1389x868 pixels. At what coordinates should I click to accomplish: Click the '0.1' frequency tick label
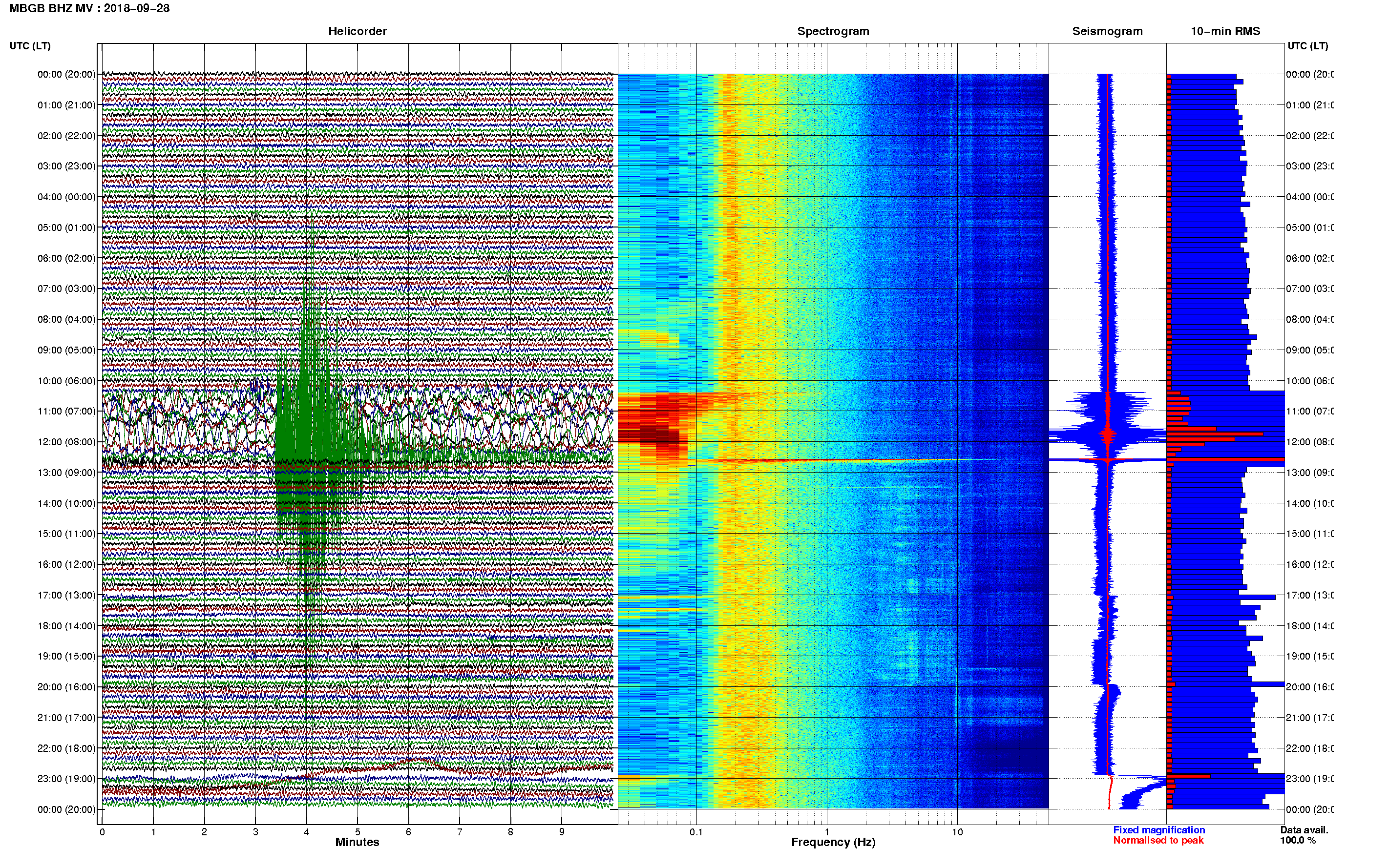pos(696,832)
